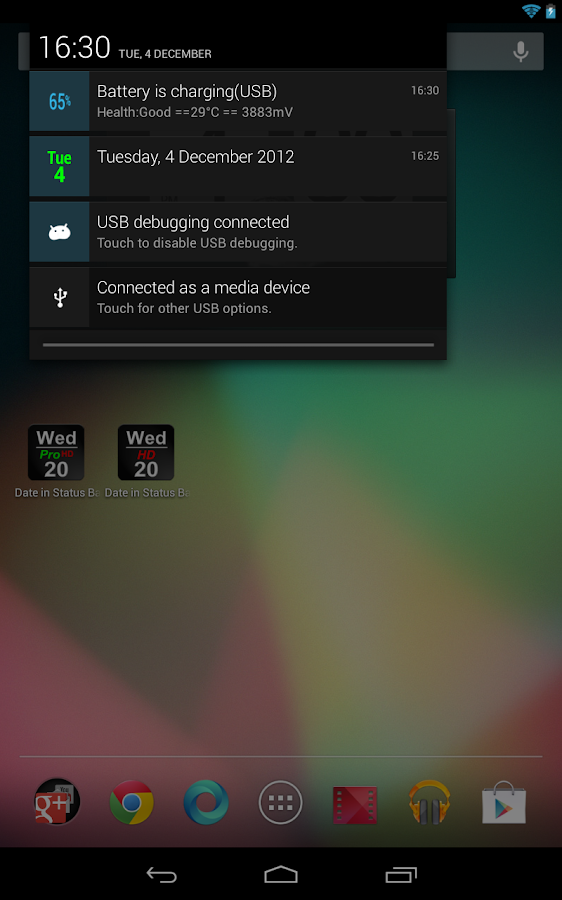Open Play Music headphones app
Image resolution: width=562 pixels, height=900 pixels.
[429, 802]
